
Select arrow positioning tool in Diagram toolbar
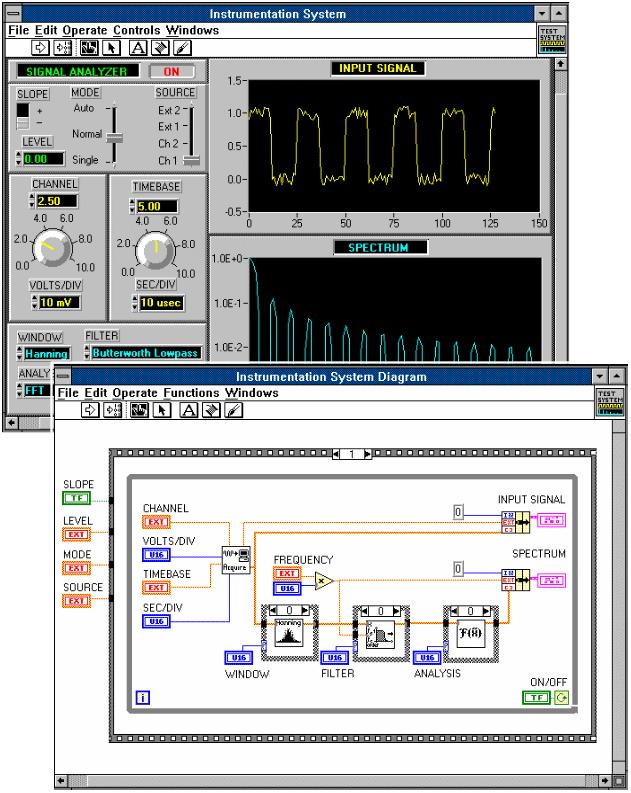[x=162, y=410]
